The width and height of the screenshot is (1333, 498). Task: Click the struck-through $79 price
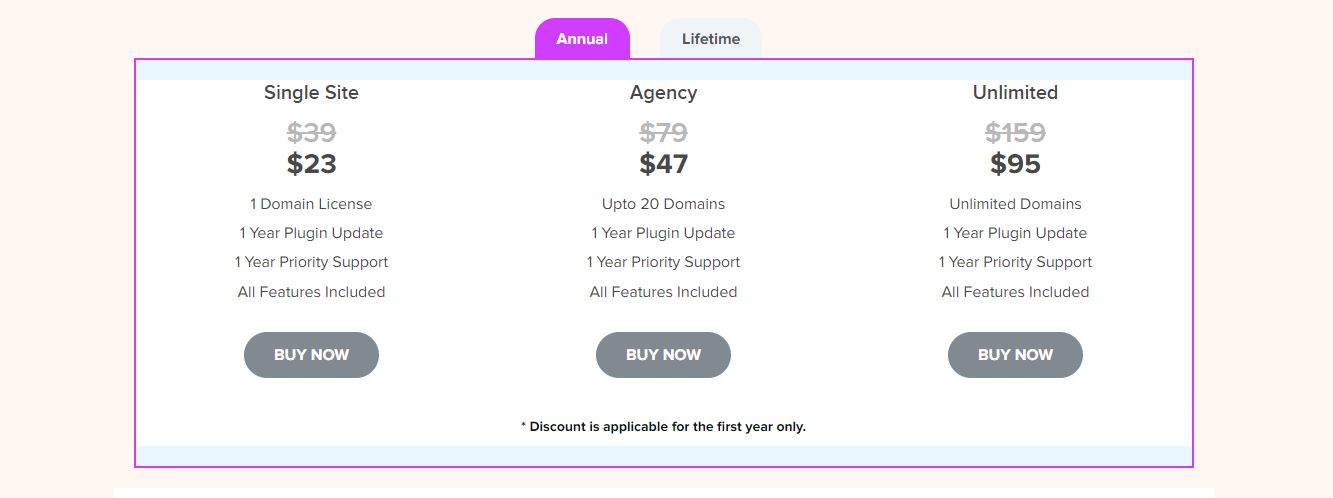[663, 132]
